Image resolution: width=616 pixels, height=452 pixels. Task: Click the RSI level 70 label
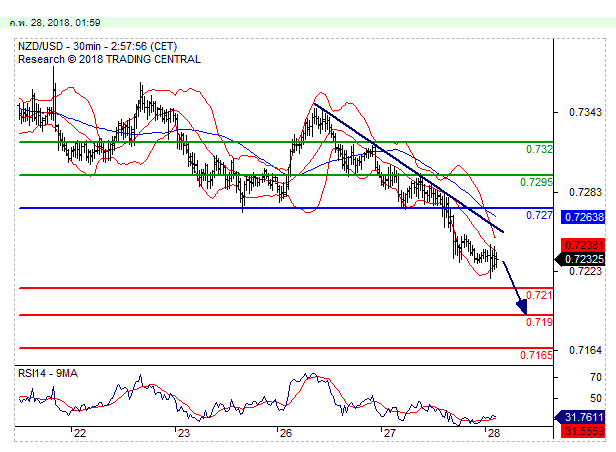click(596, 377)
